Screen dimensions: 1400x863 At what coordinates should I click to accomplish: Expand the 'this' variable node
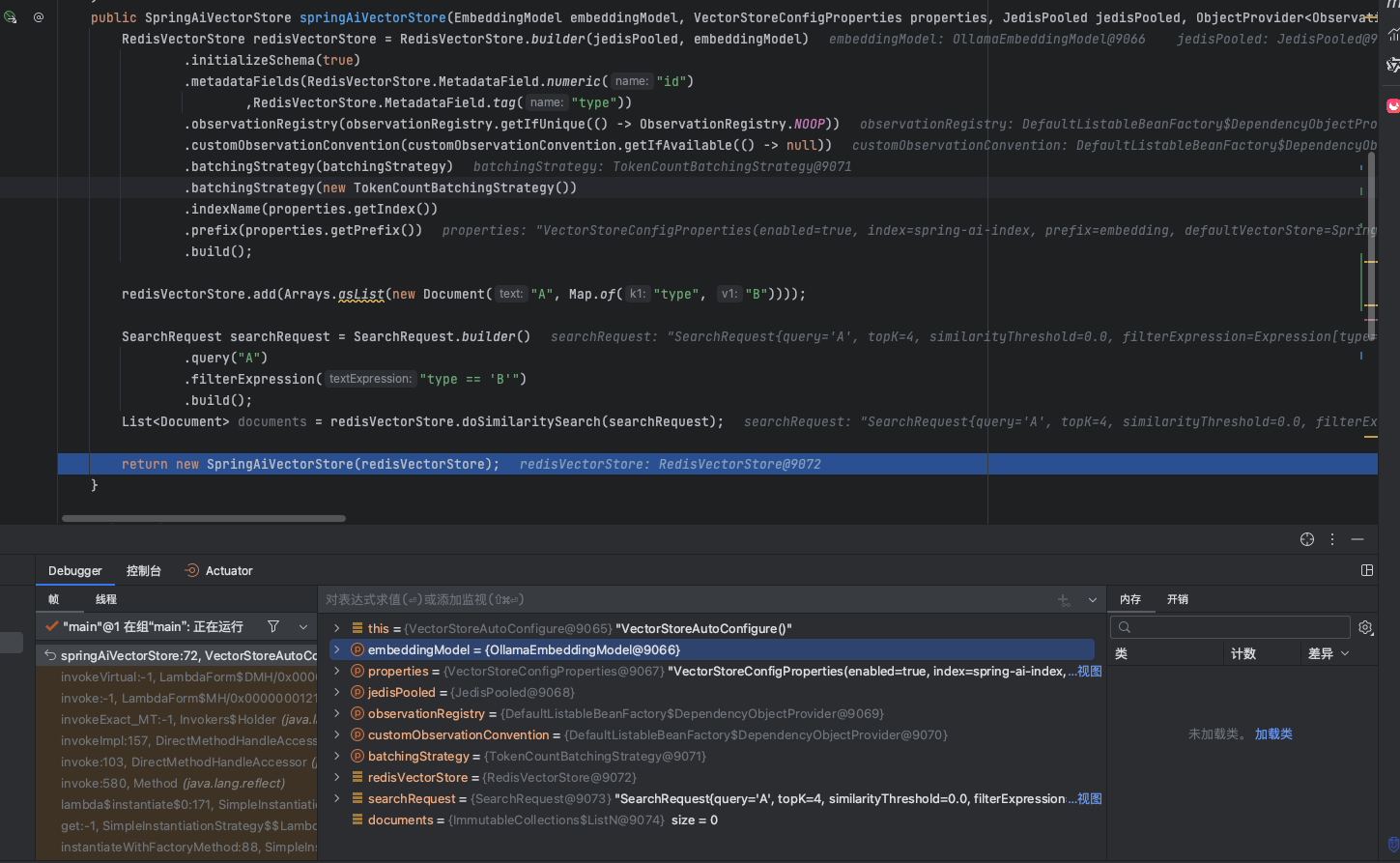(x=337, y=628)
